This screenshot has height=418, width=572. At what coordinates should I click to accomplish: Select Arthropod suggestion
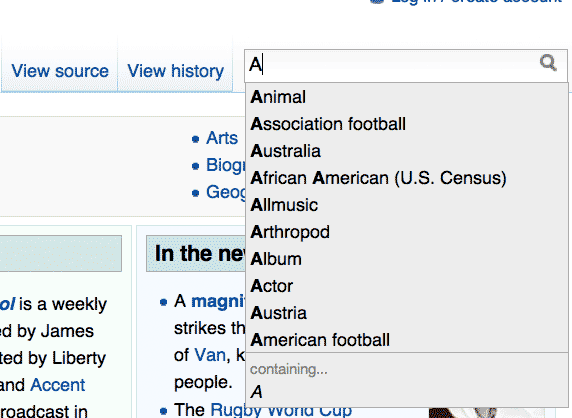coord(407,232)
